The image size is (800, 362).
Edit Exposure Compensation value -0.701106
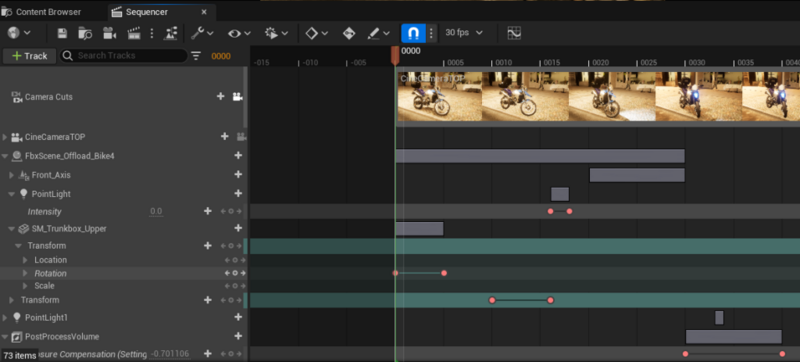170,354
